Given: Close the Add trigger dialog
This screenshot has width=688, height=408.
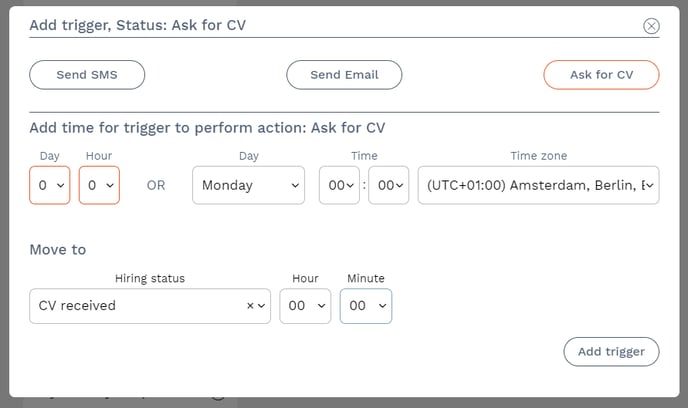Looking at the screenshot, I should (651, 26).
